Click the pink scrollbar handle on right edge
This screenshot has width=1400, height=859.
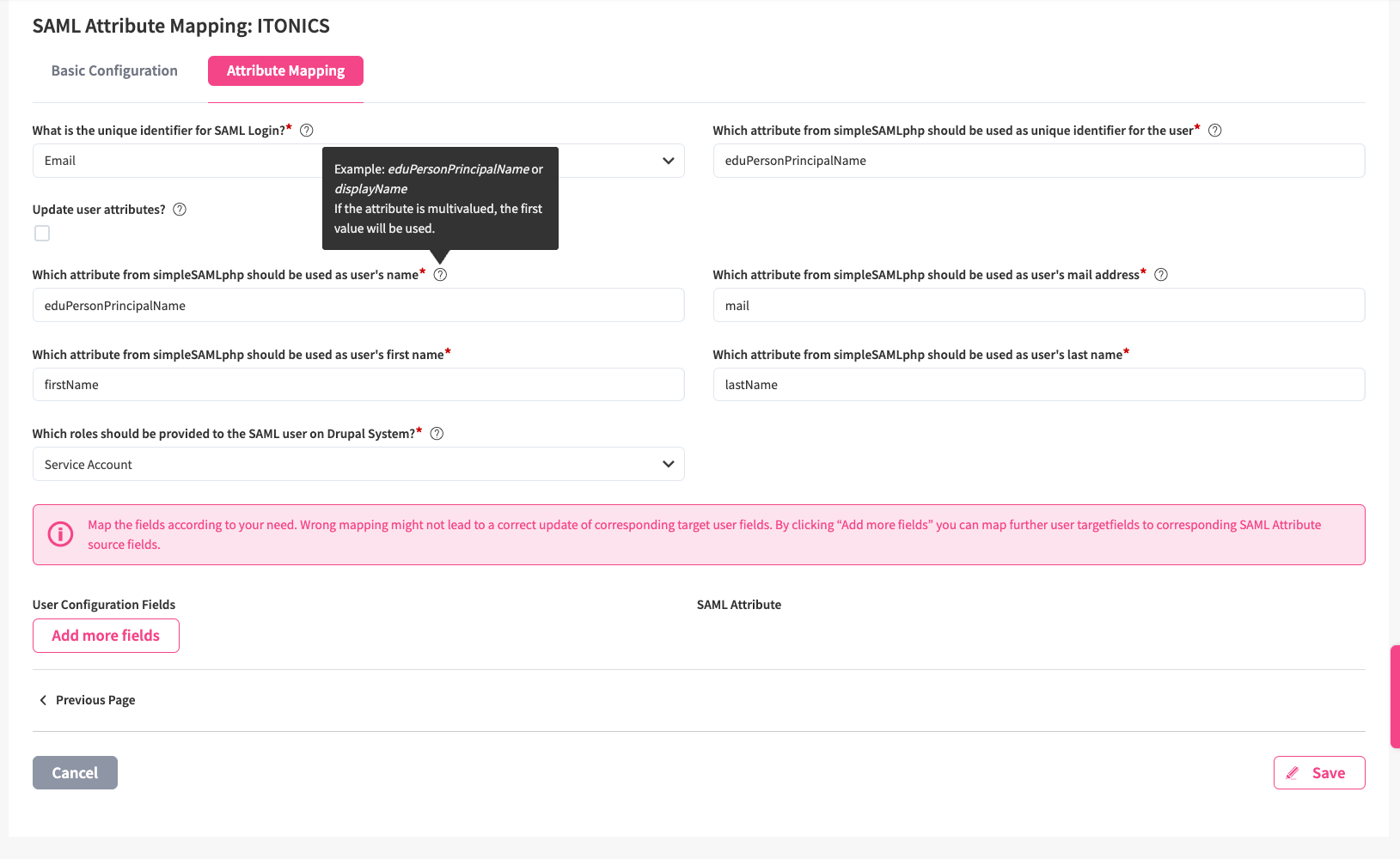(1395, 697)
